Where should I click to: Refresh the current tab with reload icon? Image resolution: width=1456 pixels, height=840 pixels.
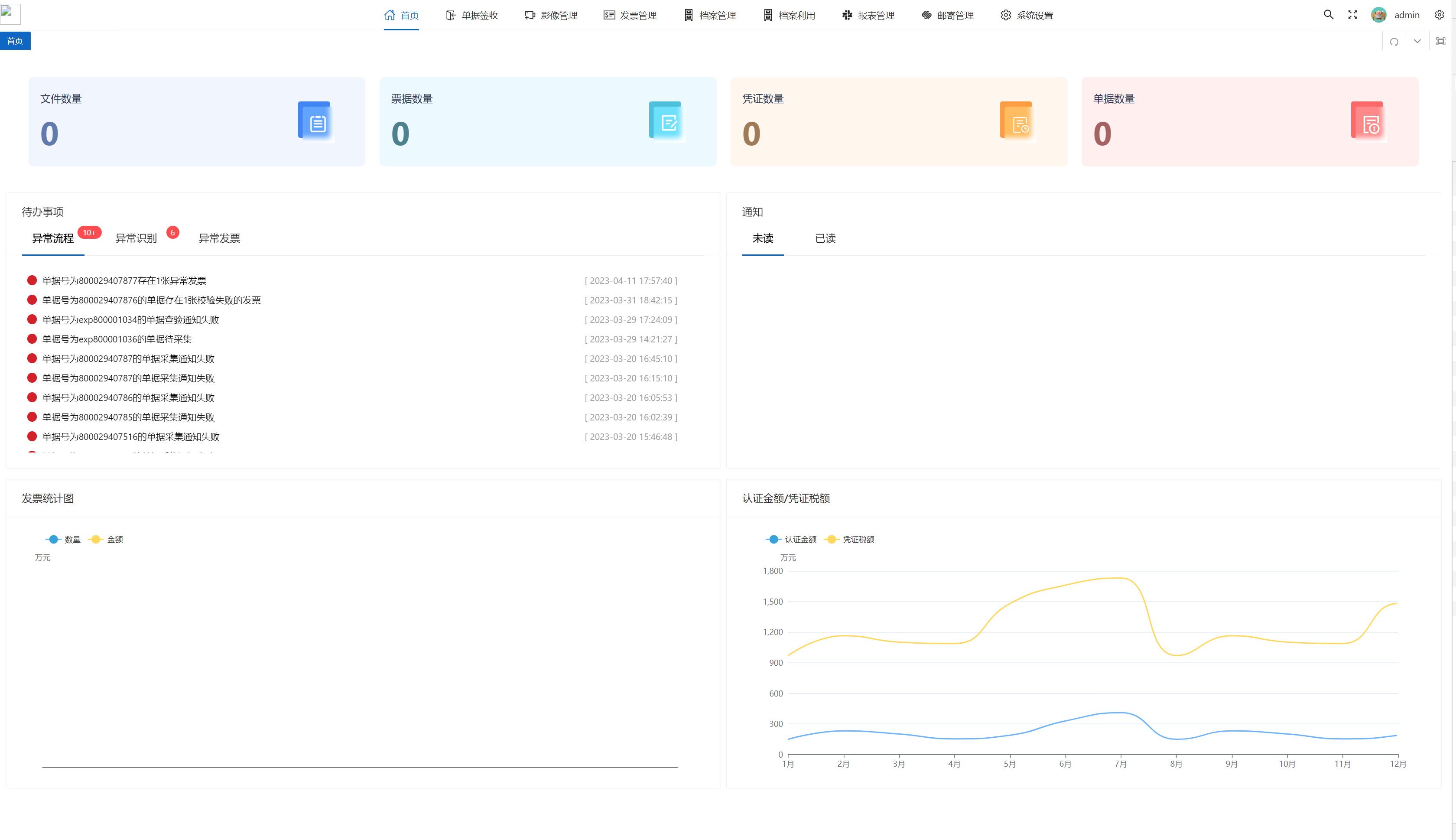pyautogui.click(x=1394, y=42)
